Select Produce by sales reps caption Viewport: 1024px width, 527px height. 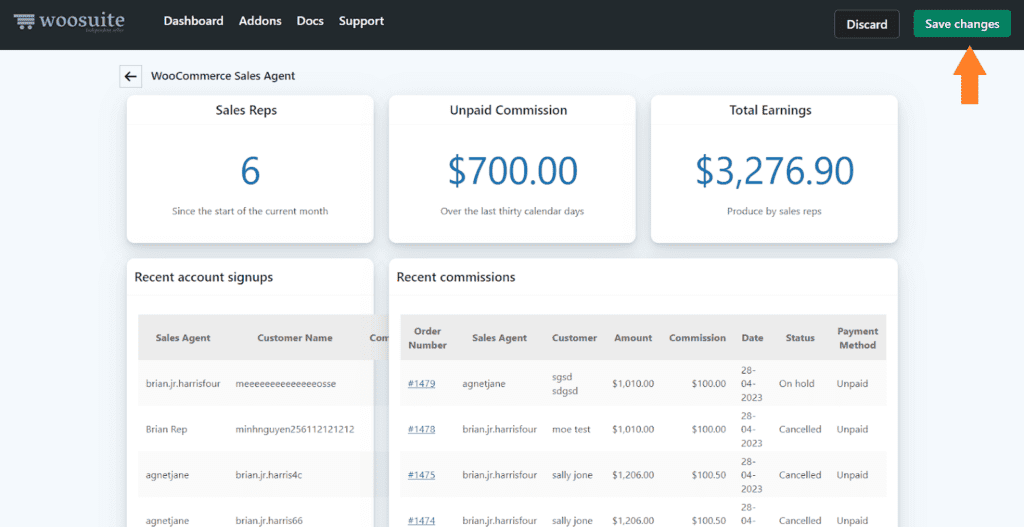pos(774,211)
